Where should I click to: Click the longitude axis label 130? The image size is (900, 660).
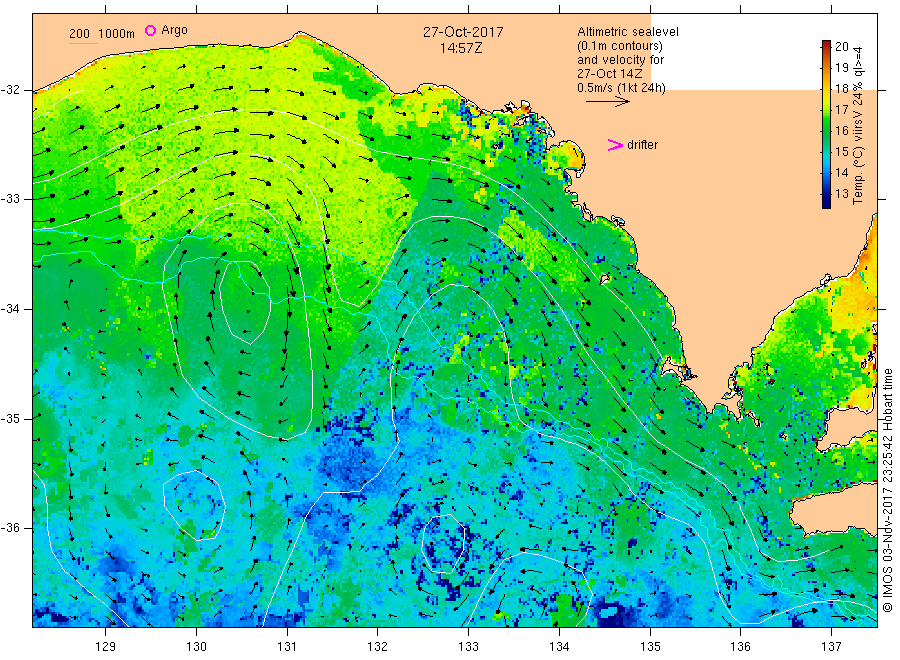pos(196,647)
